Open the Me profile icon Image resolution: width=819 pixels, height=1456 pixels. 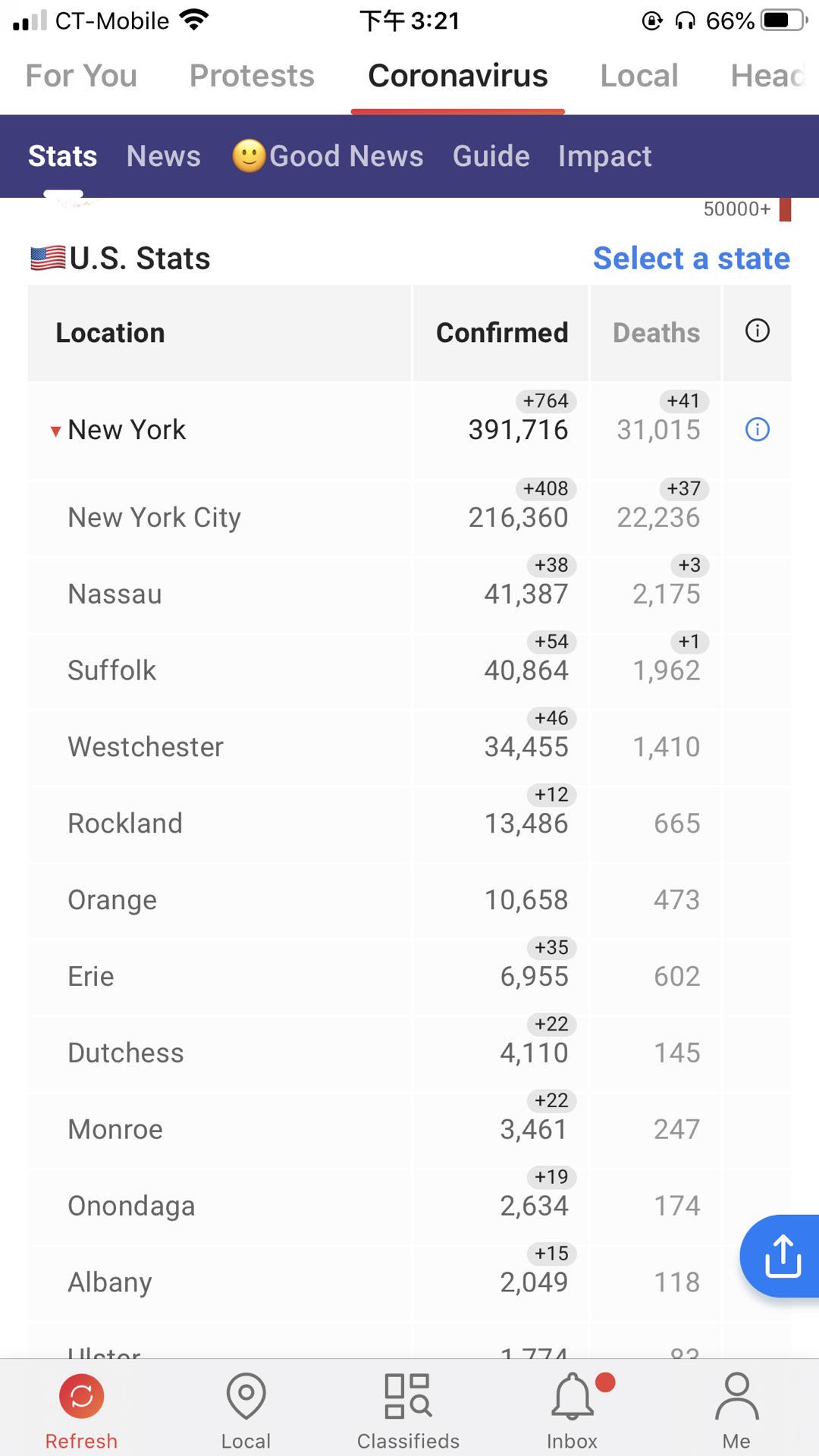click(x=736, y=1396)
